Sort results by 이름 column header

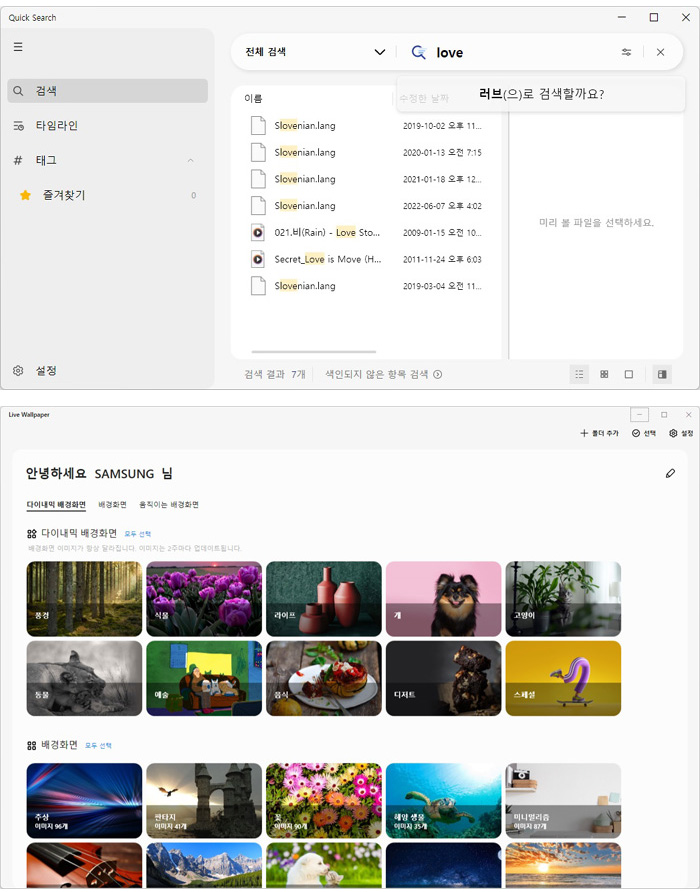pyautogui.click(x=253, y=98)
